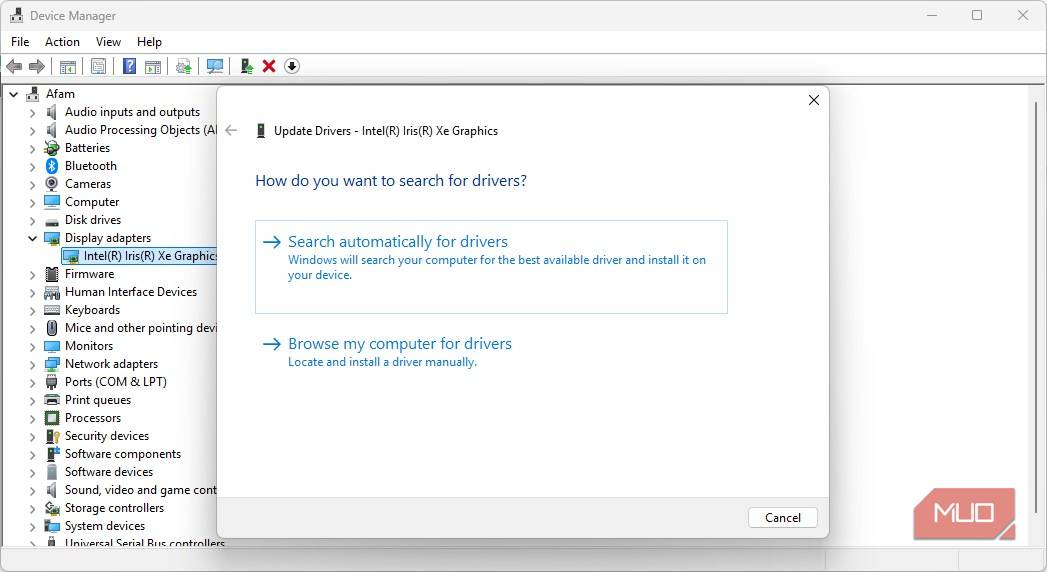Choose Browse my computer for drivers
The height and width of the screenshot is (572, 1047).
tap(400, 344)
